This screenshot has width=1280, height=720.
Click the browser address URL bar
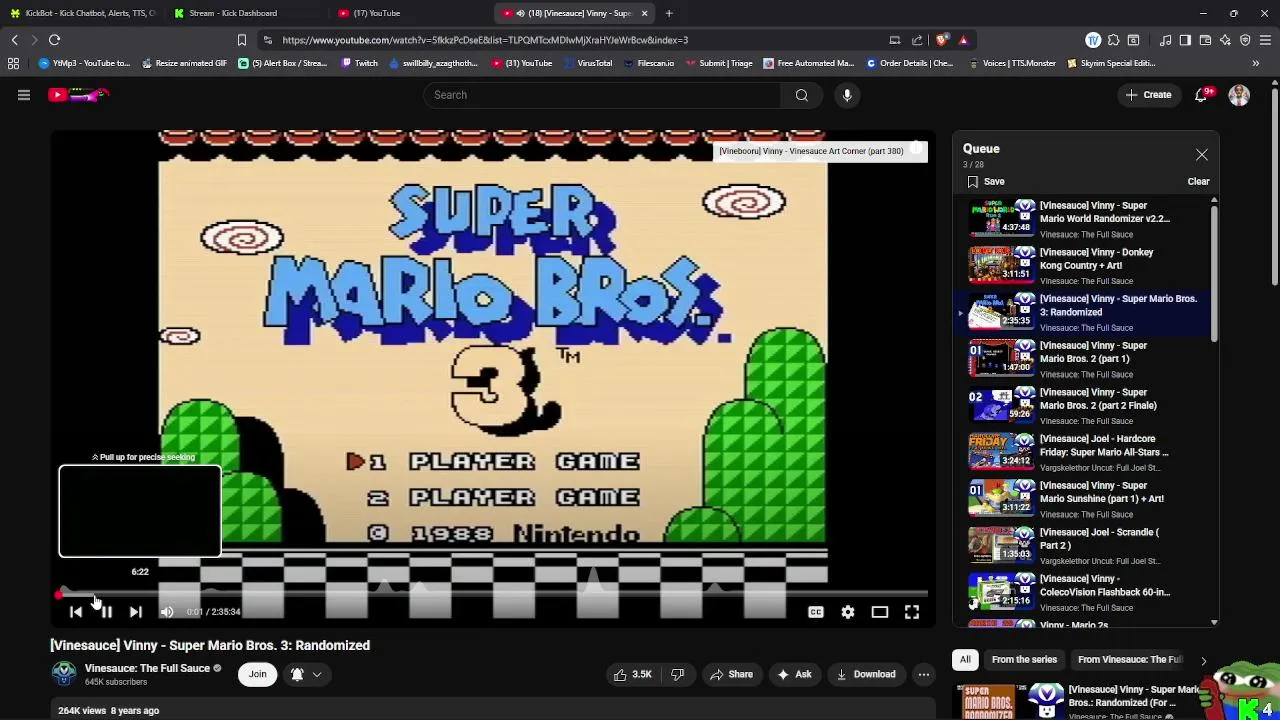[x=580, y=40]
